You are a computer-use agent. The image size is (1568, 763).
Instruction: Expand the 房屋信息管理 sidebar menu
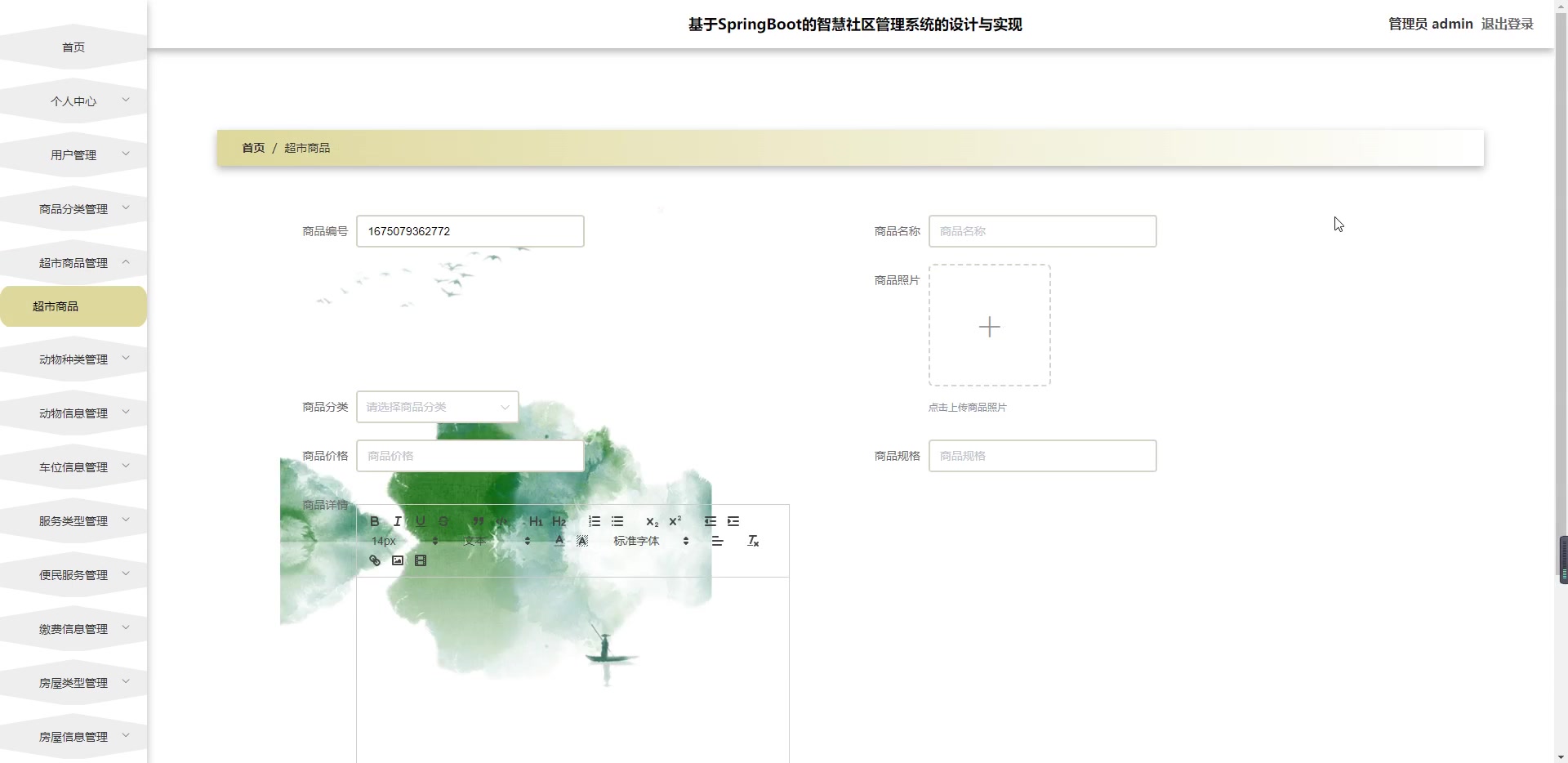click(73, 737)
